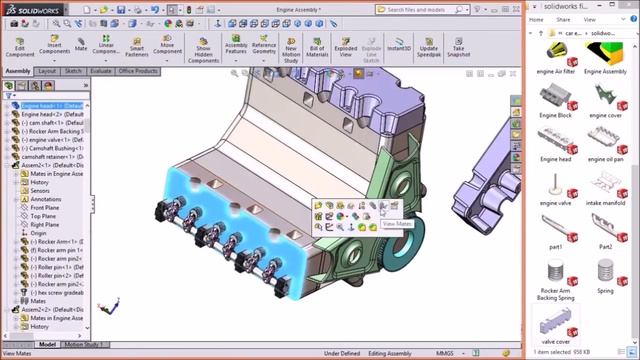
Task: Expand Assem2<2> tree node
Action: (x=7, y=309)
